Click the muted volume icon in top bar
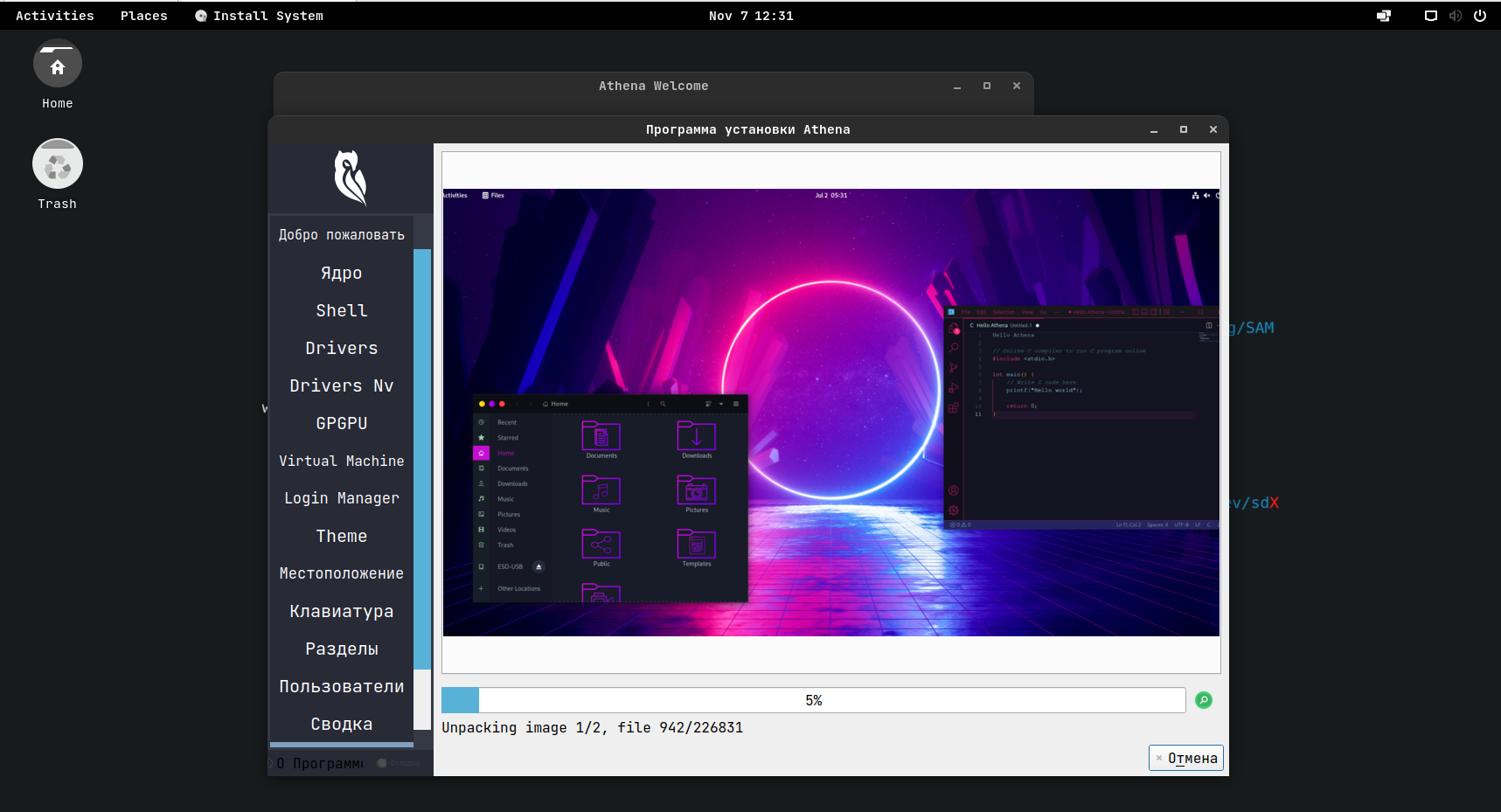This screenshot has width=1501, height=812. 1456,16
